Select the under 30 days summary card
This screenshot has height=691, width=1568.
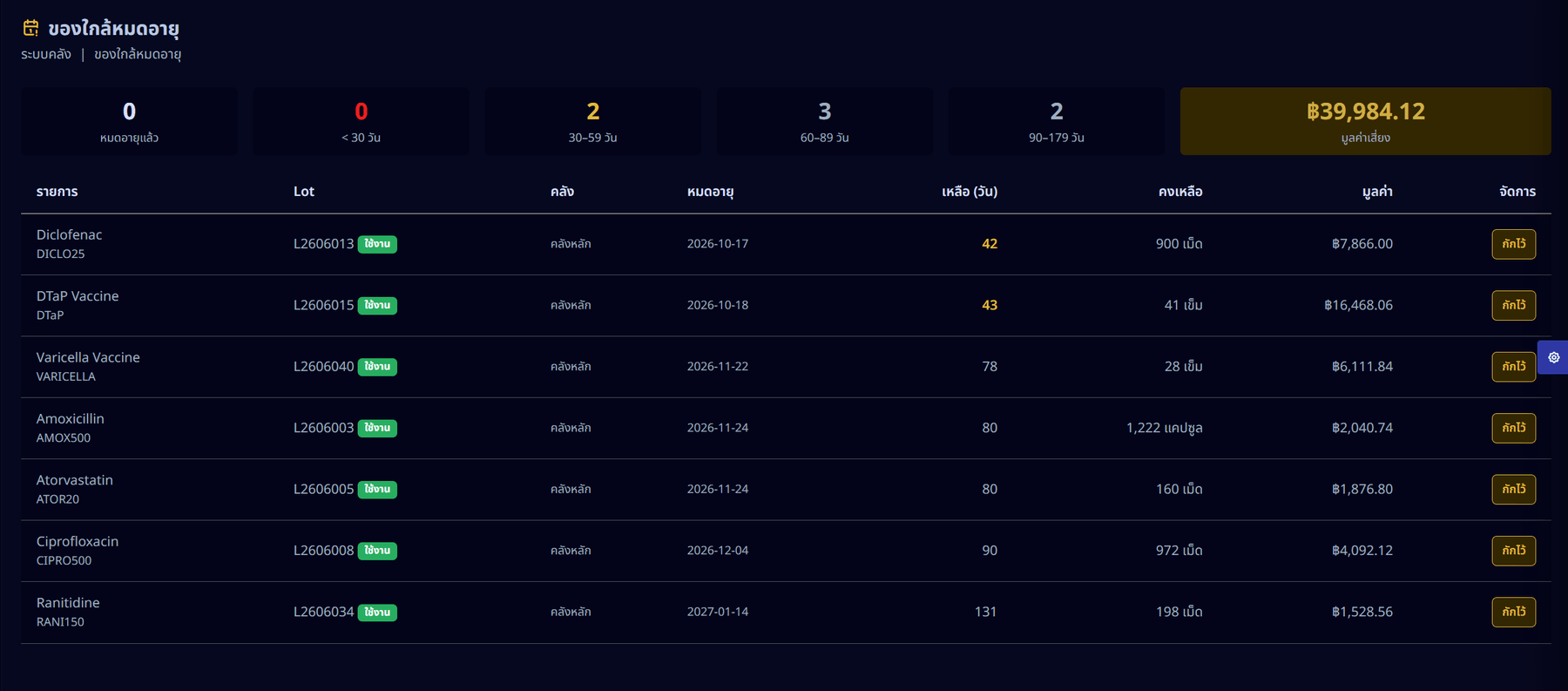361,121
